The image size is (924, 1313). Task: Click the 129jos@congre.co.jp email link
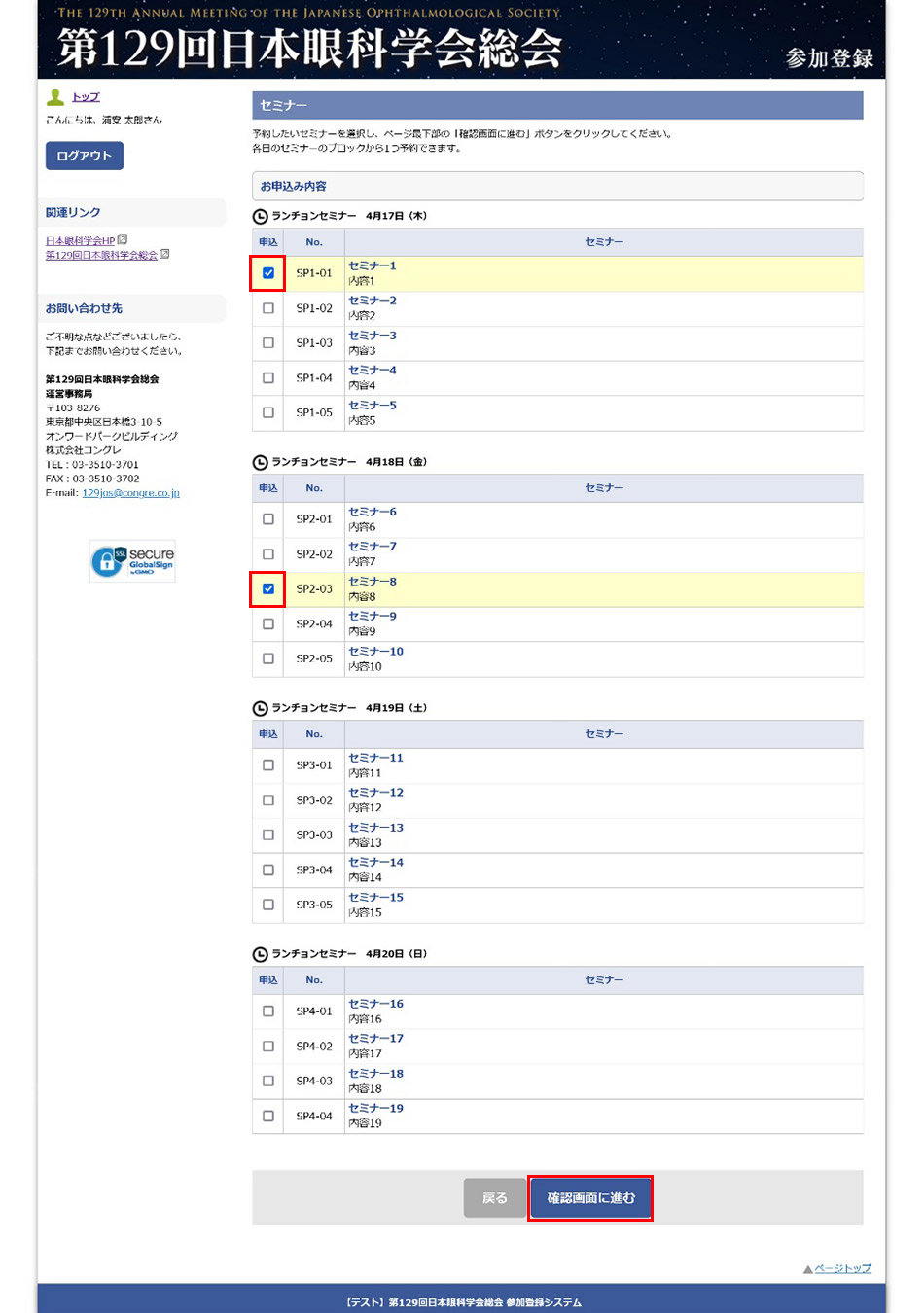(x=130, y=493)
